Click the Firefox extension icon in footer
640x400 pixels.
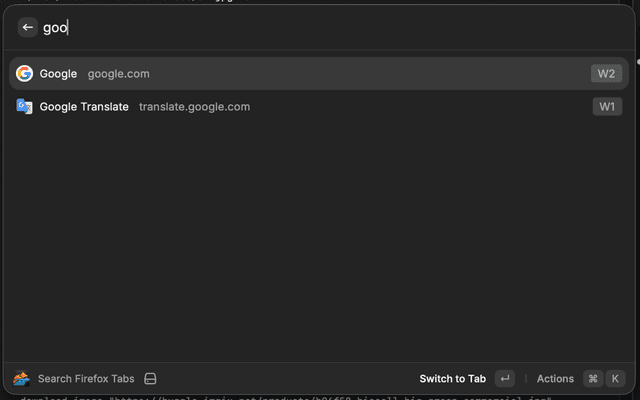point(21,379)
